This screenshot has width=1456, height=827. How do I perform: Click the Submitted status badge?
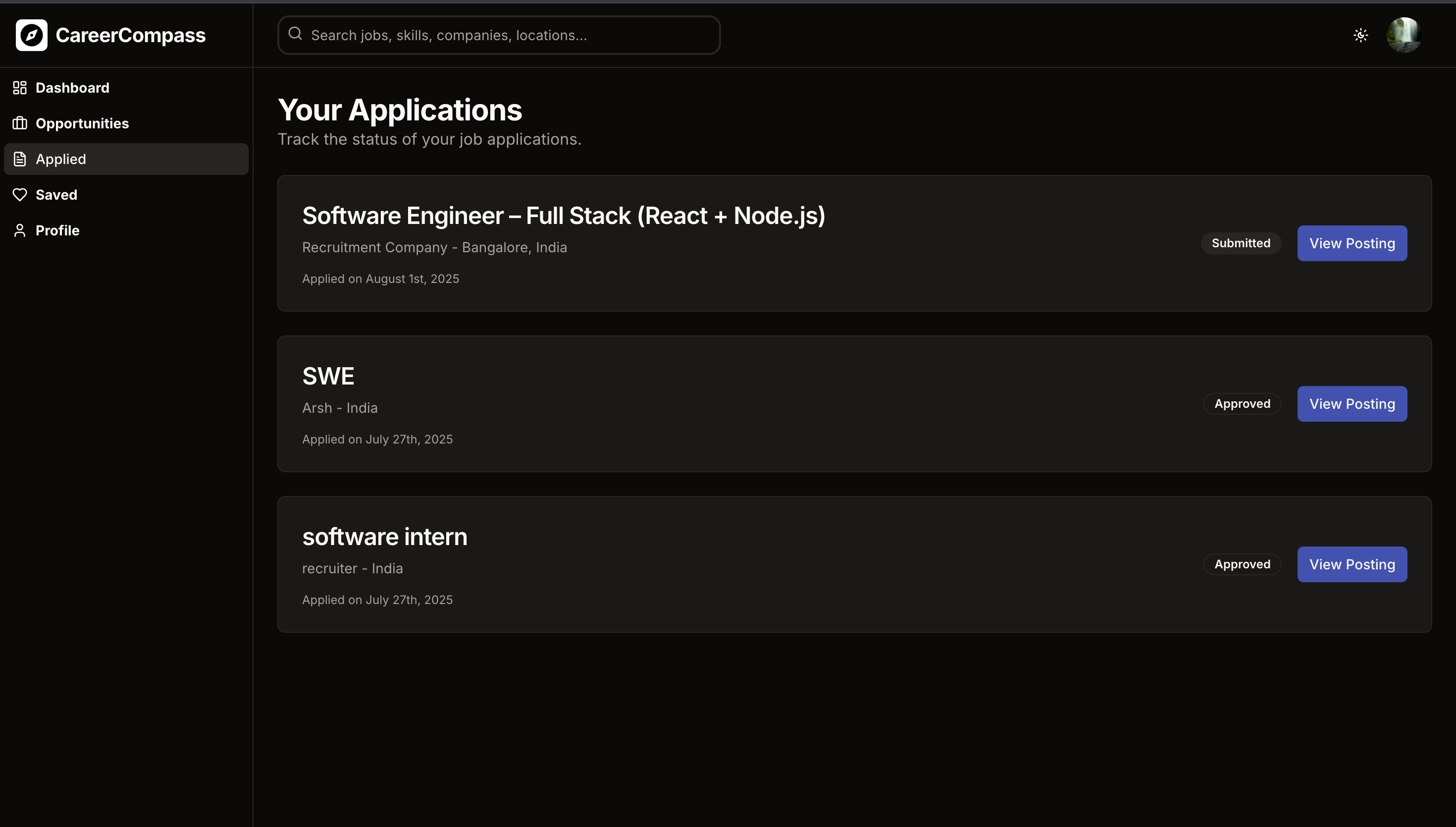click(x=1241, y=243)
